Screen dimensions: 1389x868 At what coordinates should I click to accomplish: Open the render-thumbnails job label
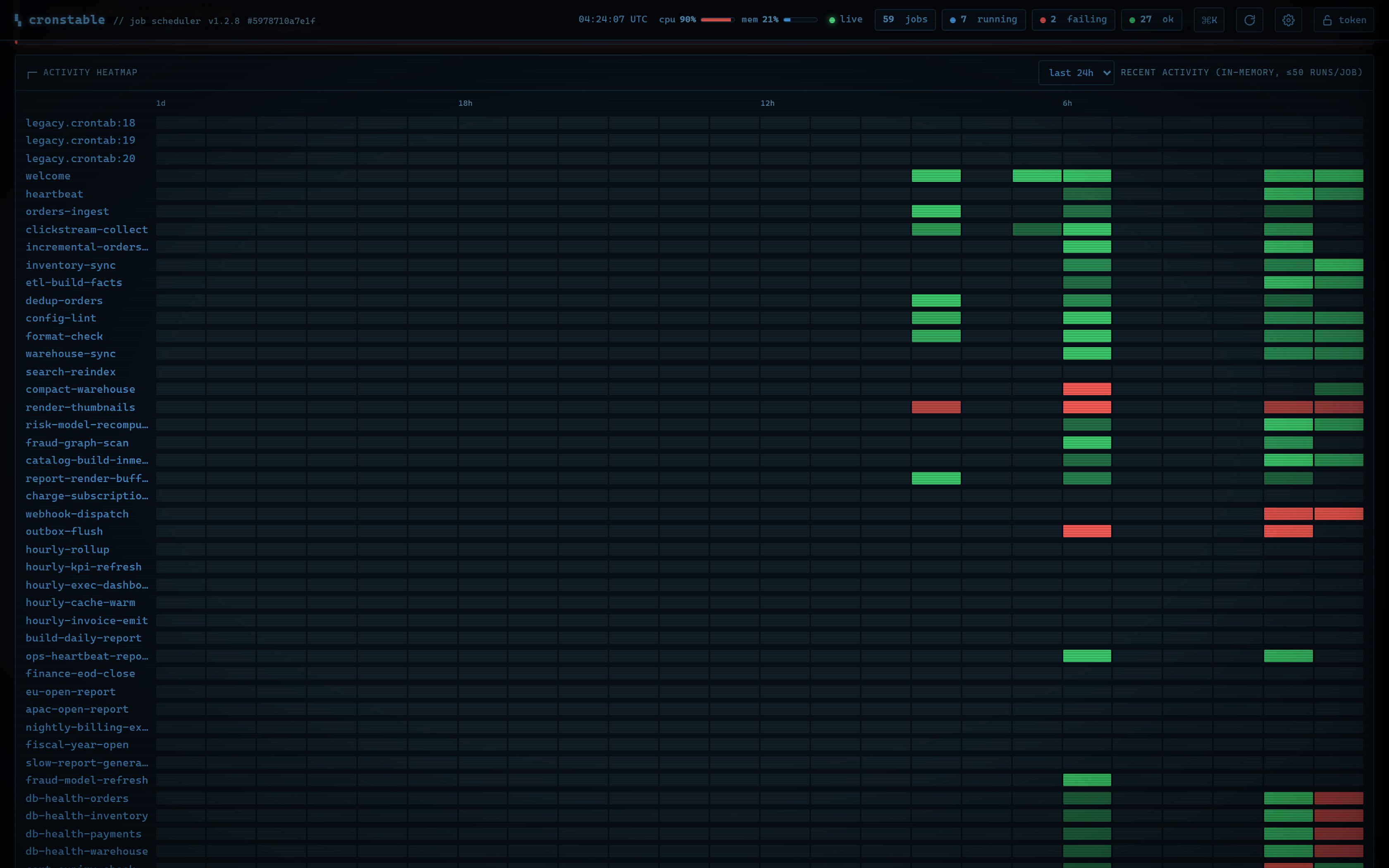pyautogui.click(x=80, y=408)
